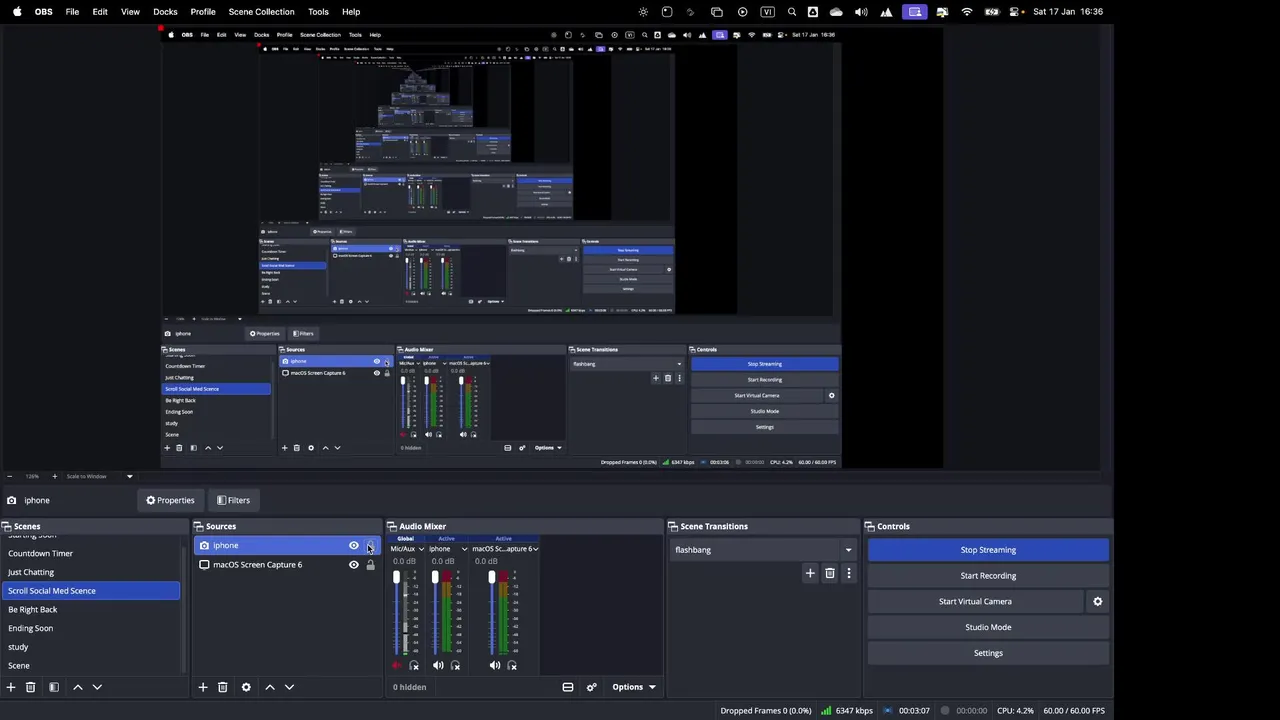1280x720 pixels.
Task: Click battery status icon in menu bar
Action: (x=992, y=12)
